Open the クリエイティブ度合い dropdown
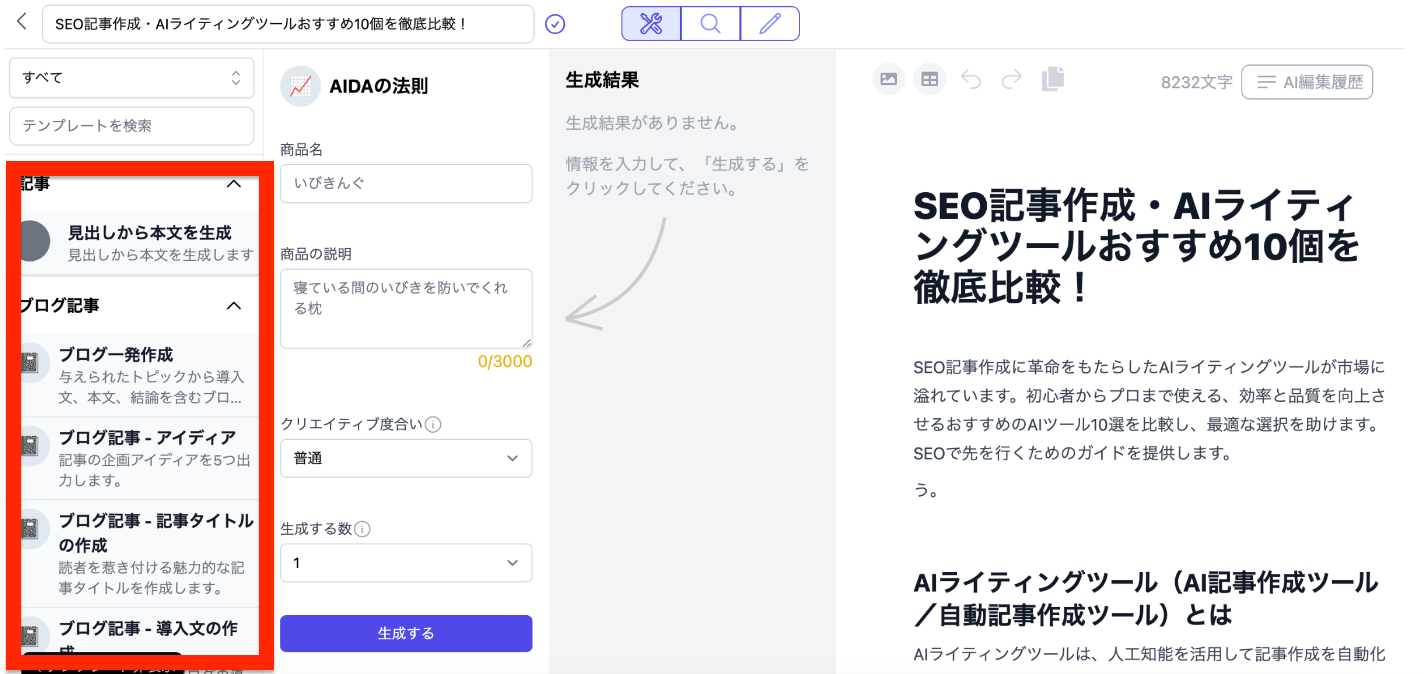The image size is (1424, 674). [x=406, y=458]
